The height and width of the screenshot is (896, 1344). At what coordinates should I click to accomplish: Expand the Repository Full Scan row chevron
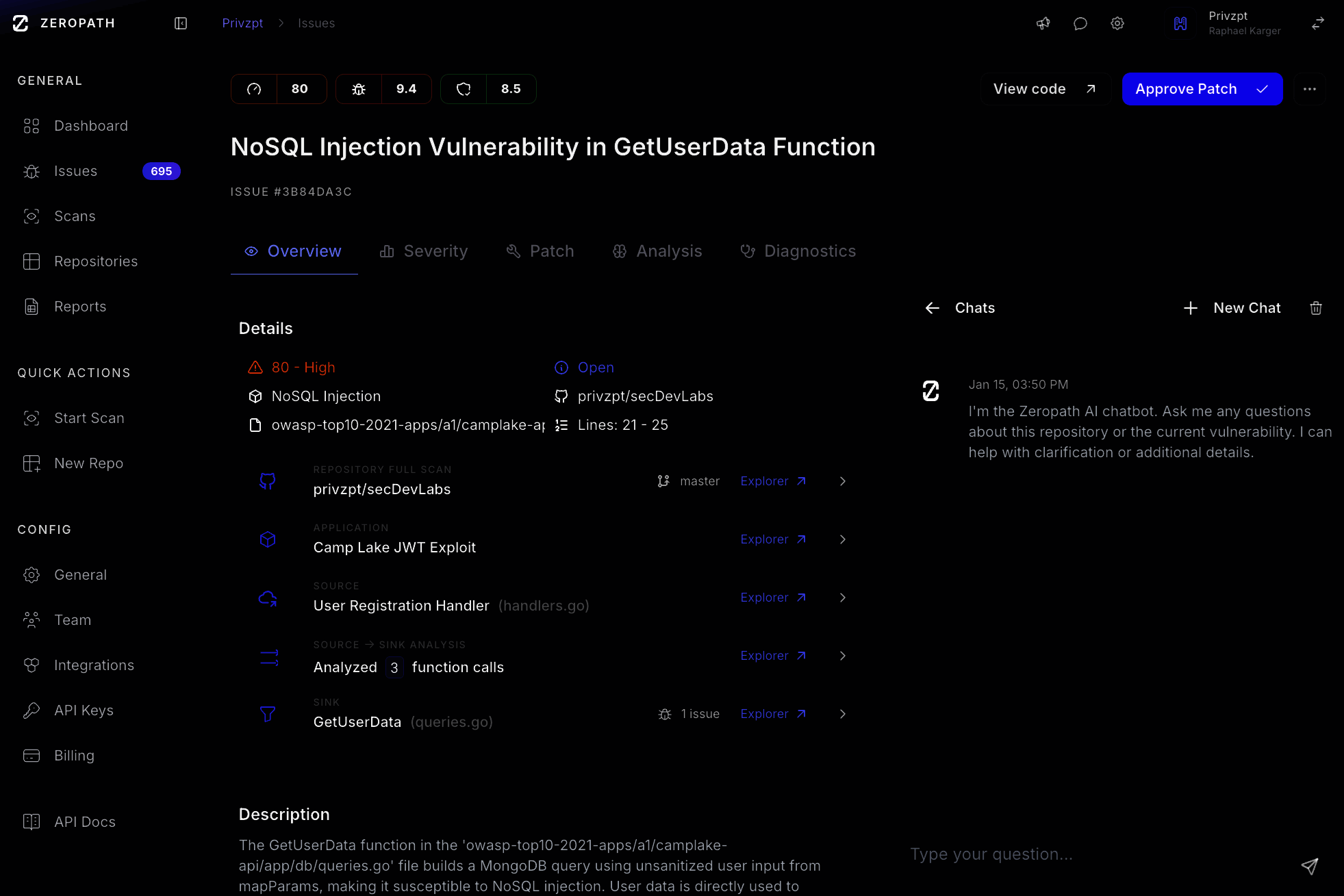point(843,481)
